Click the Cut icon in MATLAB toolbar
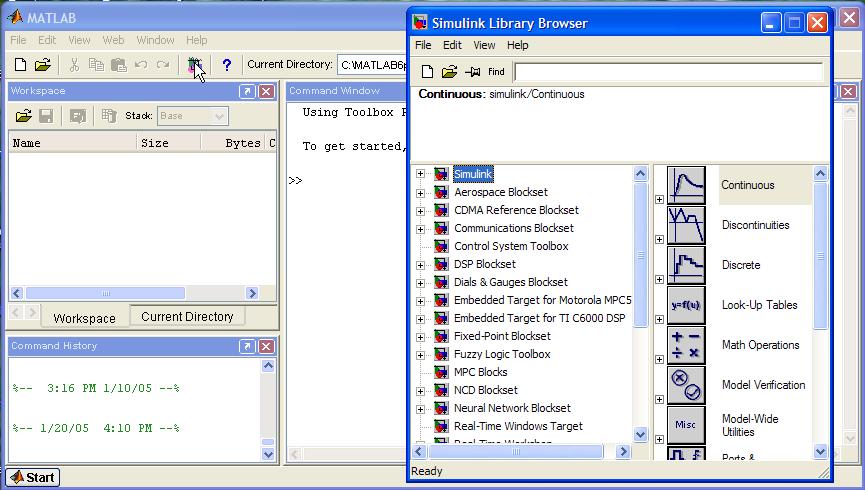This screenshot has width=865, height=490. tap(74, 65)
